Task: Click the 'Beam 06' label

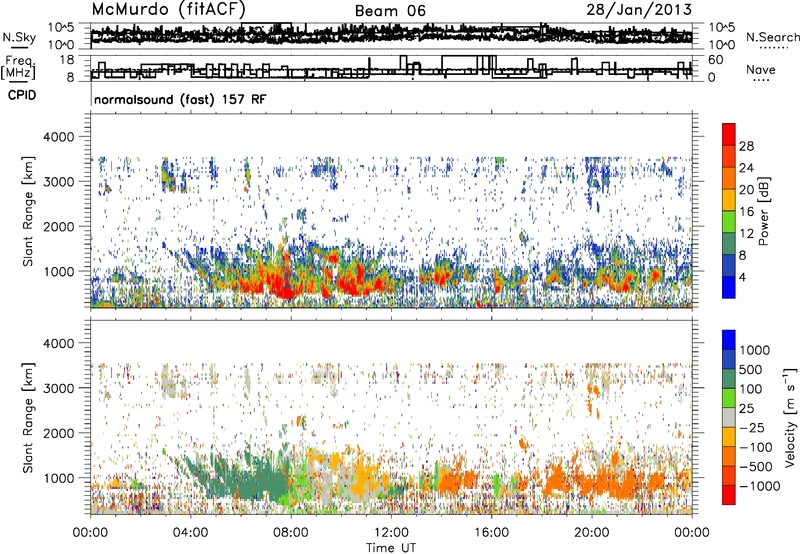Action: (390, 11)
